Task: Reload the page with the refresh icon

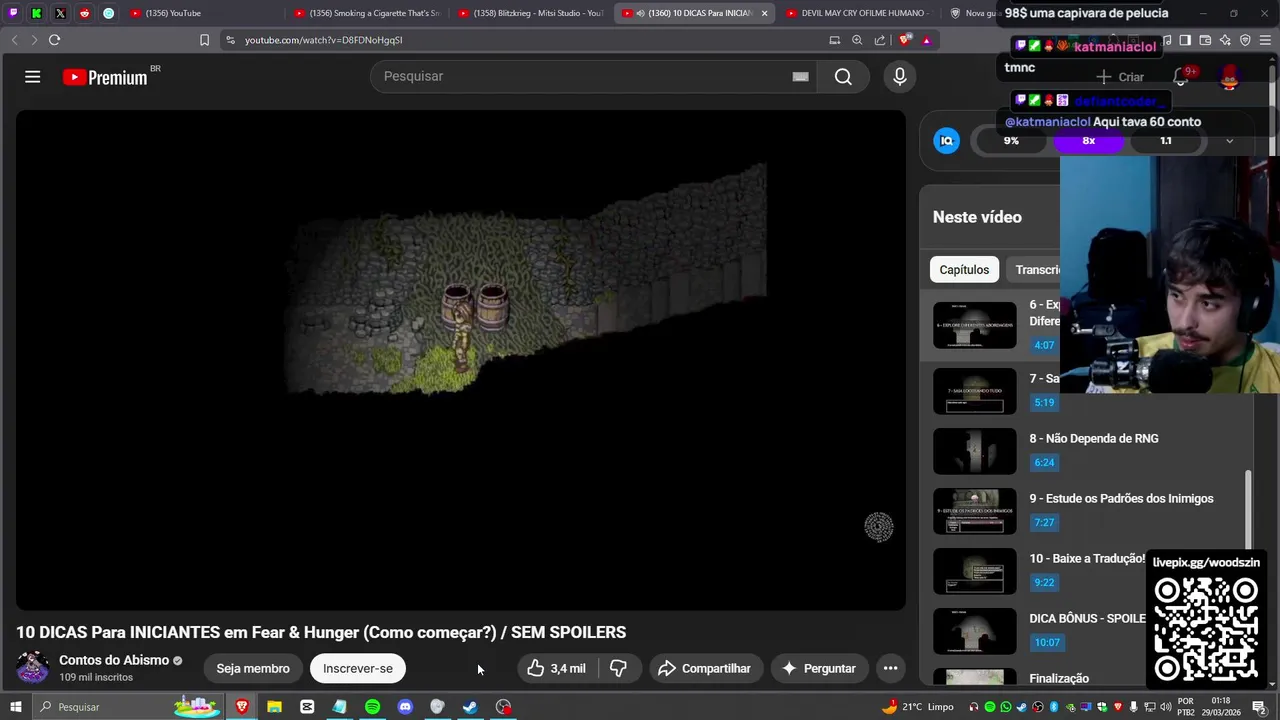Action: tap(54, 40)
